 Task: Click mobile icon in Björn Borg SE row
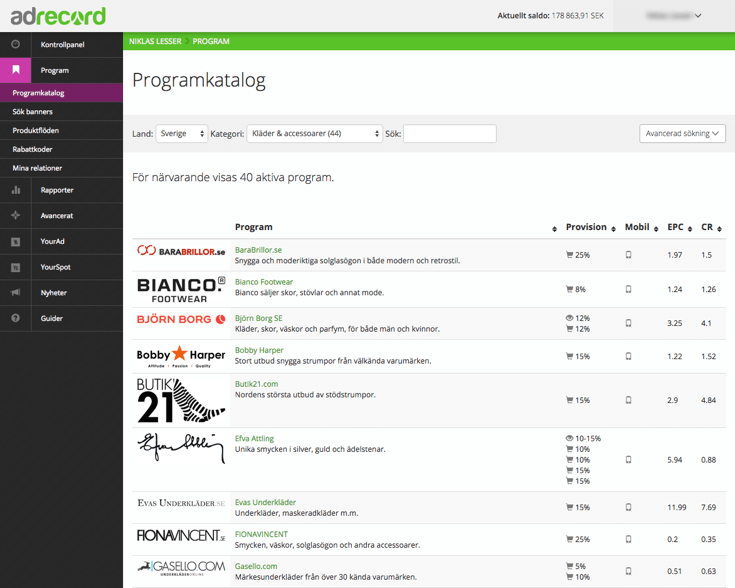point(628,323)
